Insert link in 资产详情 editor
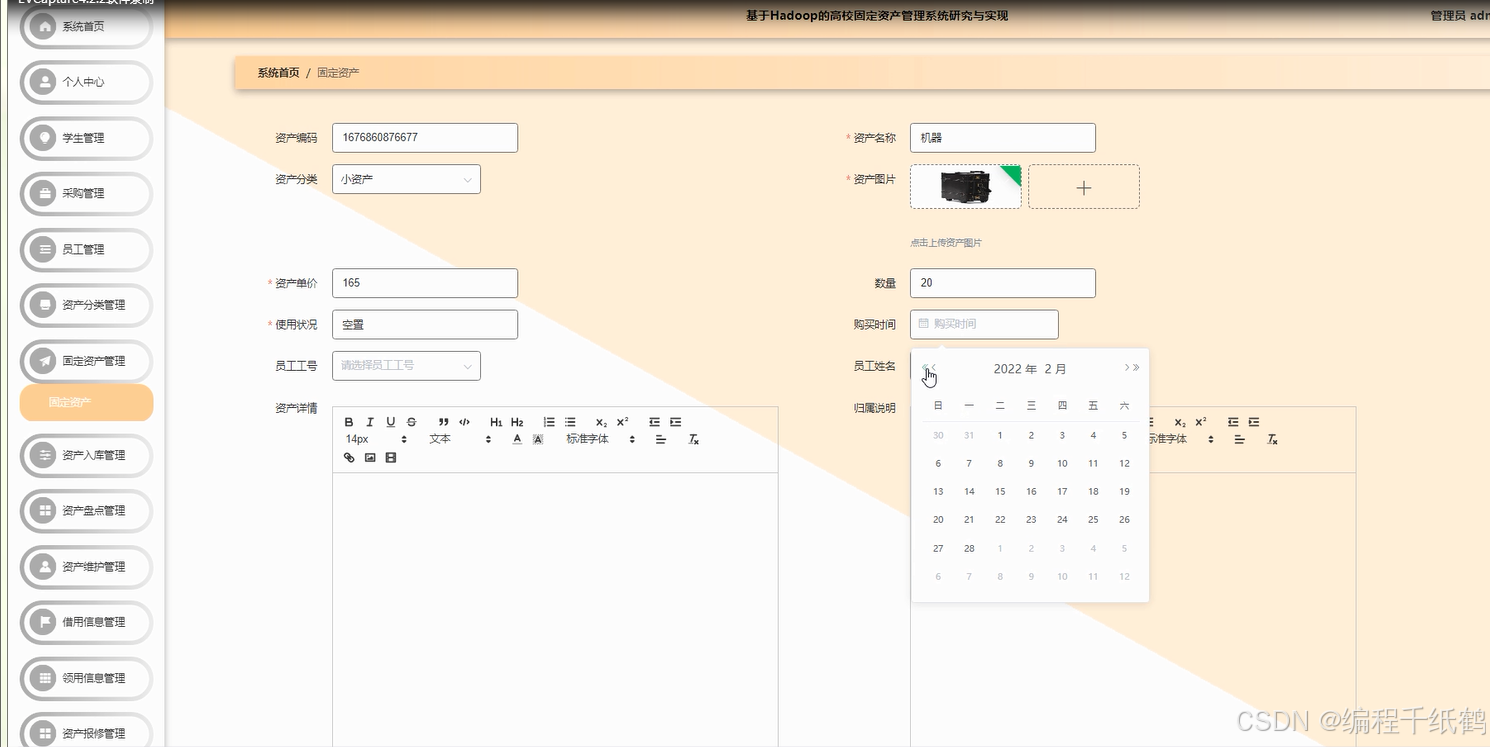 [349, 457]
